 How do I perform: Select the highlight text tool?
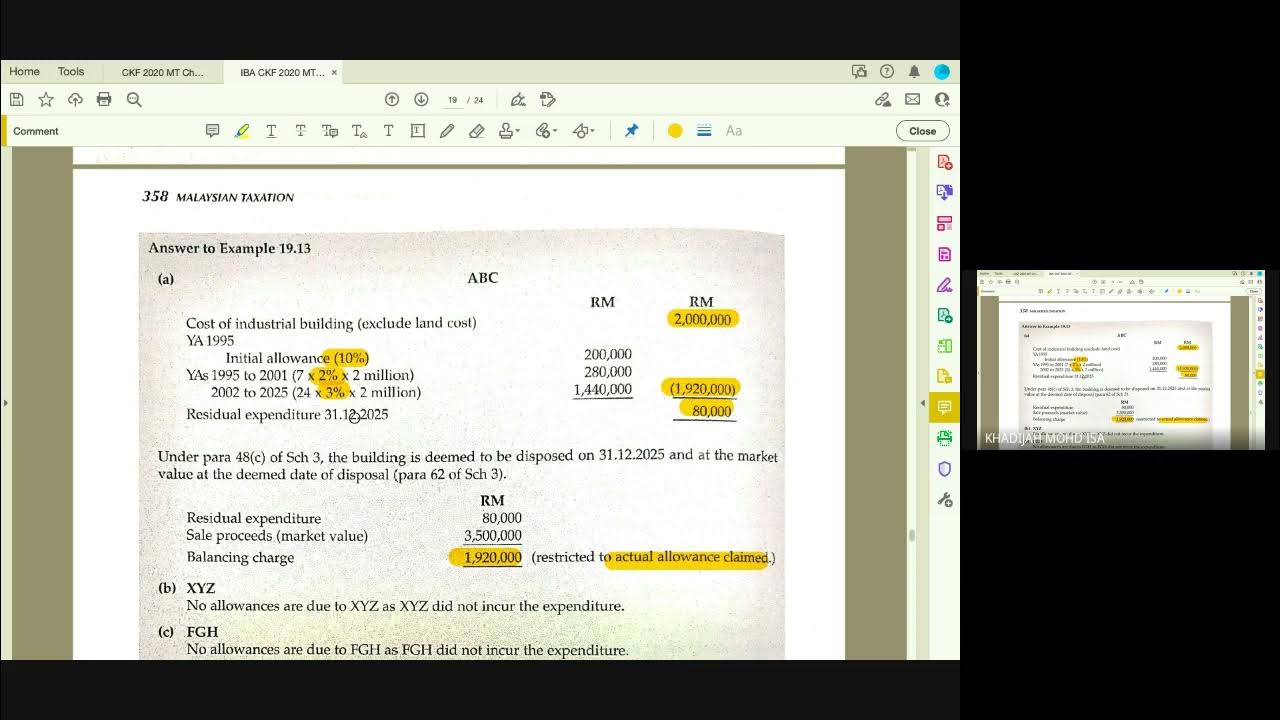[242, 131]
